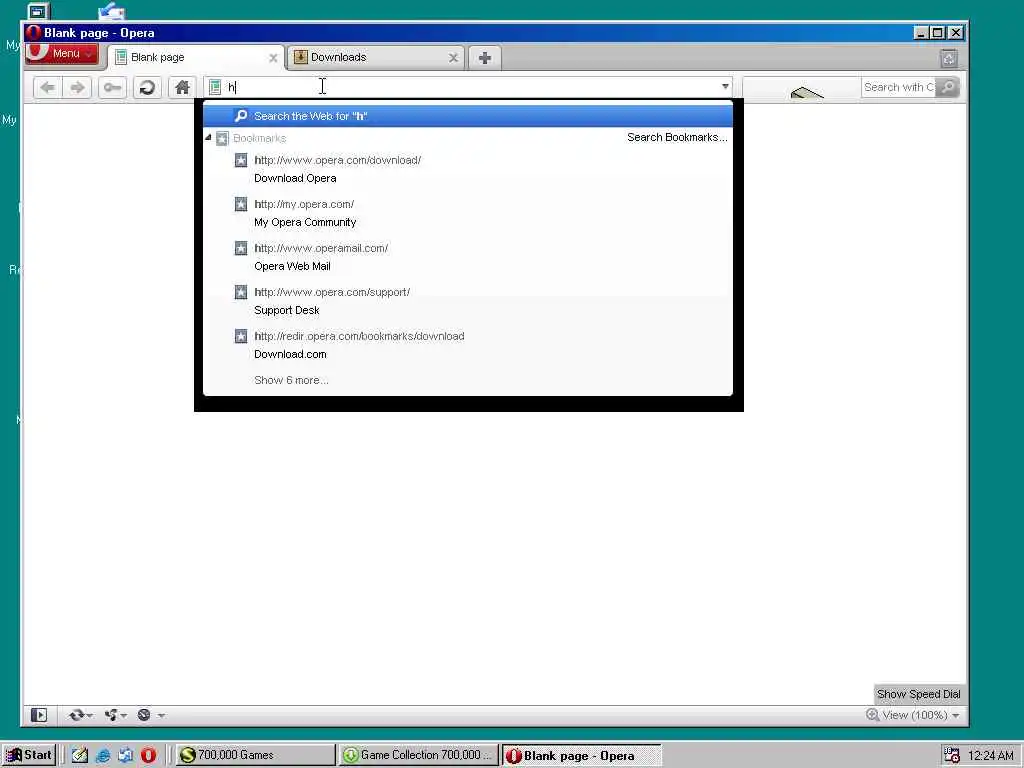
Task: Open the red Opera Menu button
Action: click(62, 54)
